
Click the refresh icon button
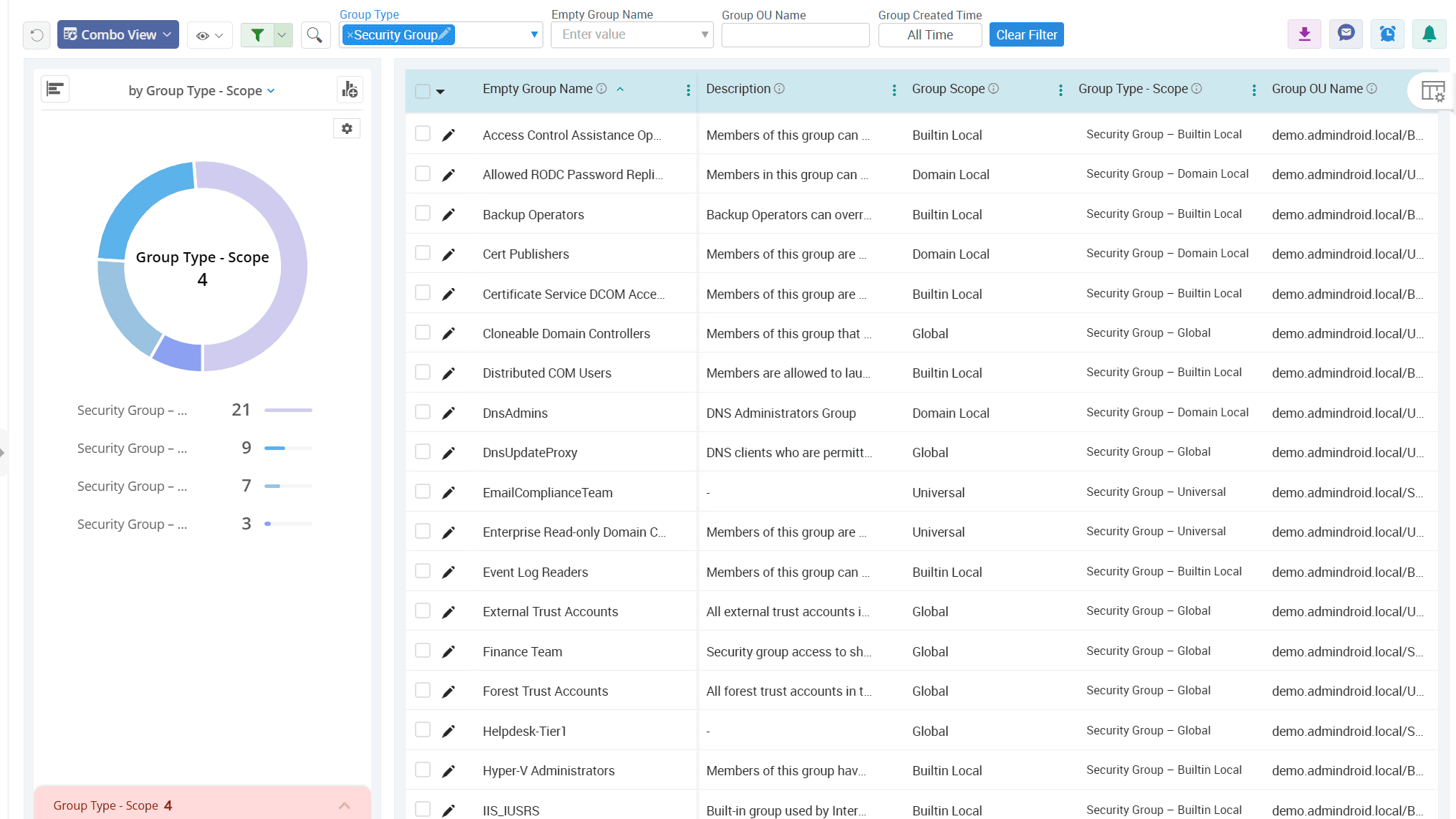(x=37, y=35)
